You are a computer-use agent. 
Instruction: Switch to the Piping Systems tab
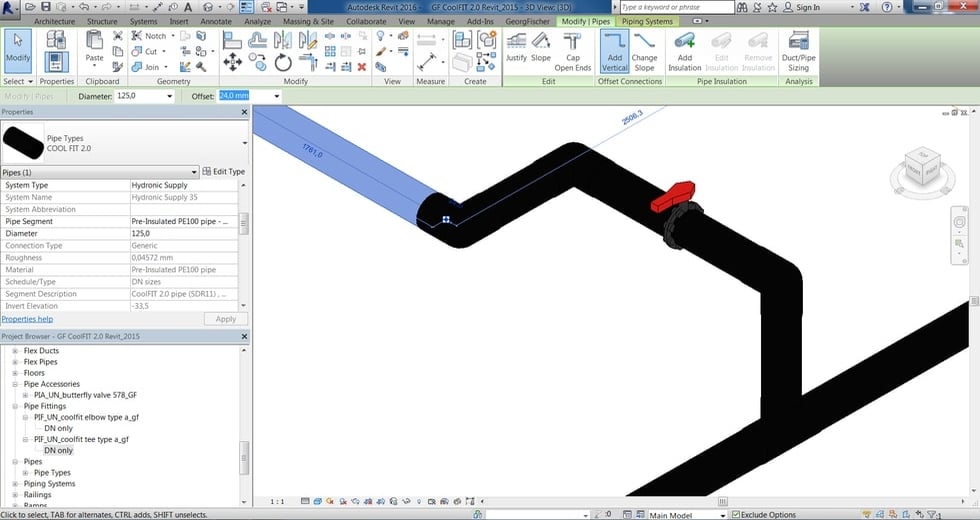tap(647, 21)
